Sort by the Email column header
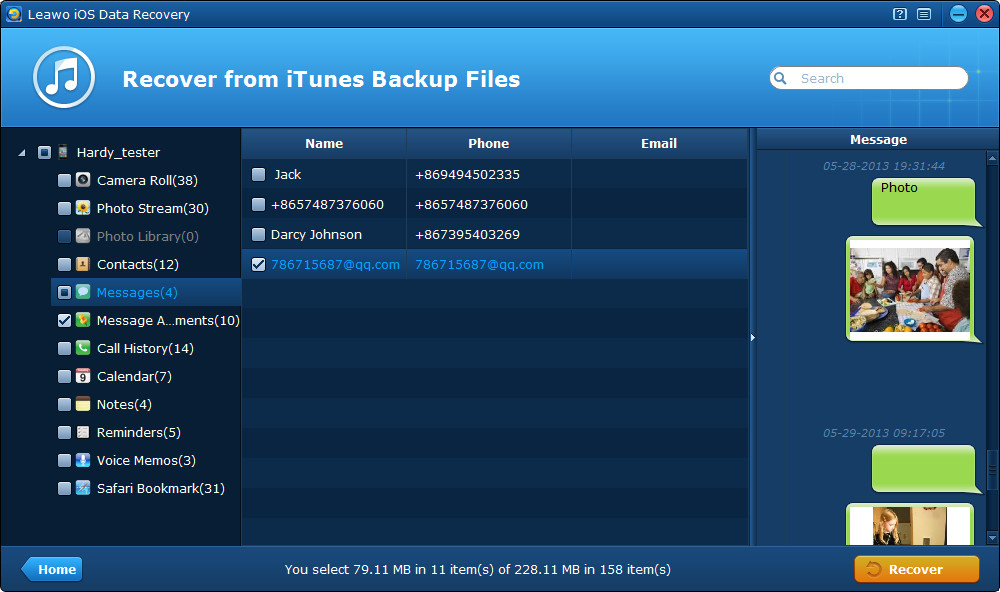 coord(659,144)
